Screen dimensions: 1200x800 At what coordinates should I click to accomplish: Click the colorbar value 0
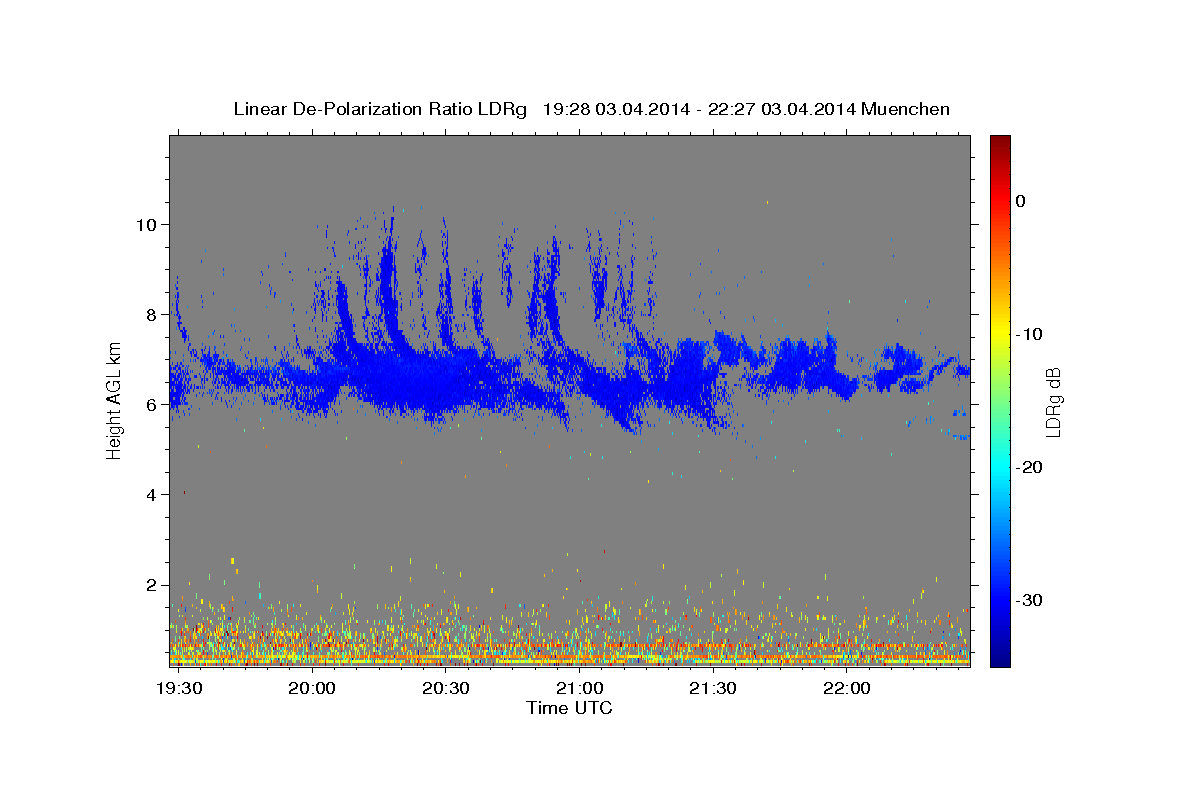click(x=1021, y=201)
